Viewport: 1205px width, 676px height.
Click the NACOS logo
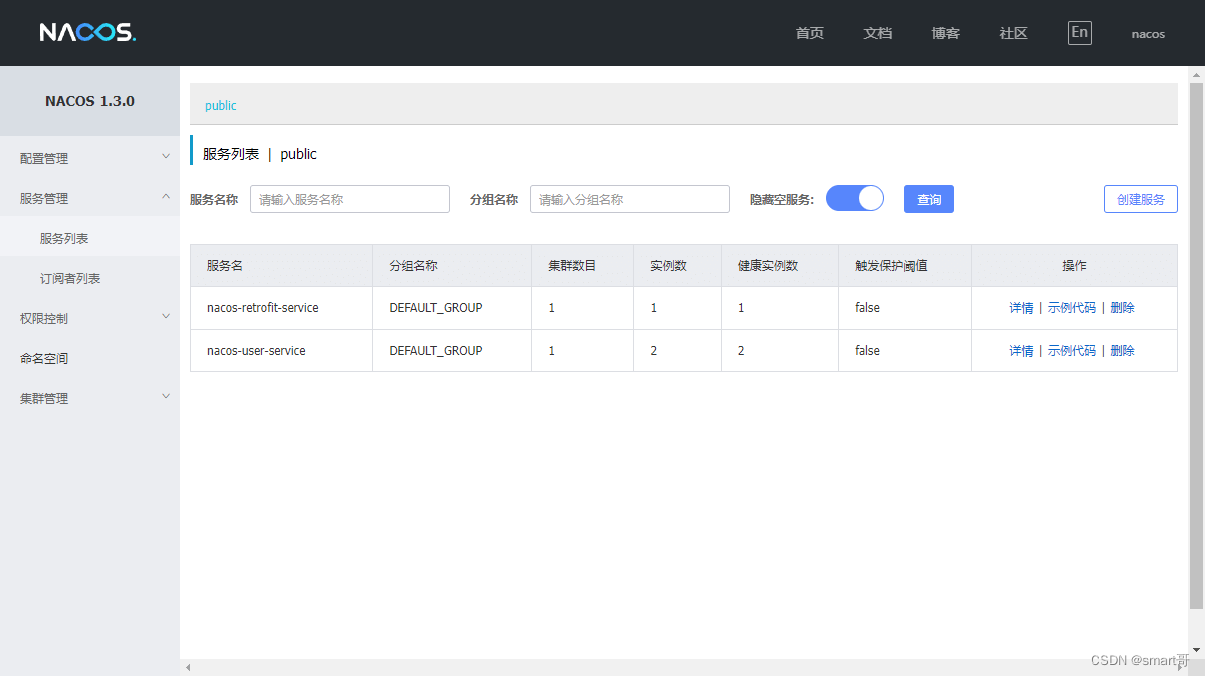88,33
